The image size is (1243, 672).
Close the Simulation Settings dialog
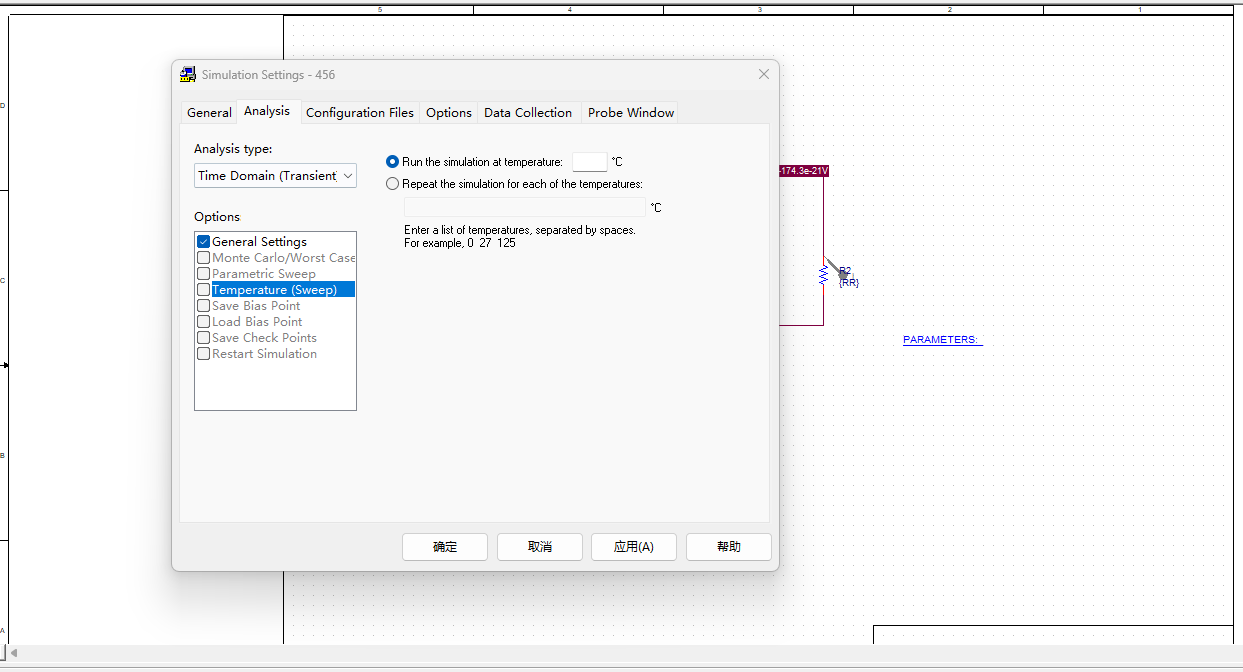[764, 74]
